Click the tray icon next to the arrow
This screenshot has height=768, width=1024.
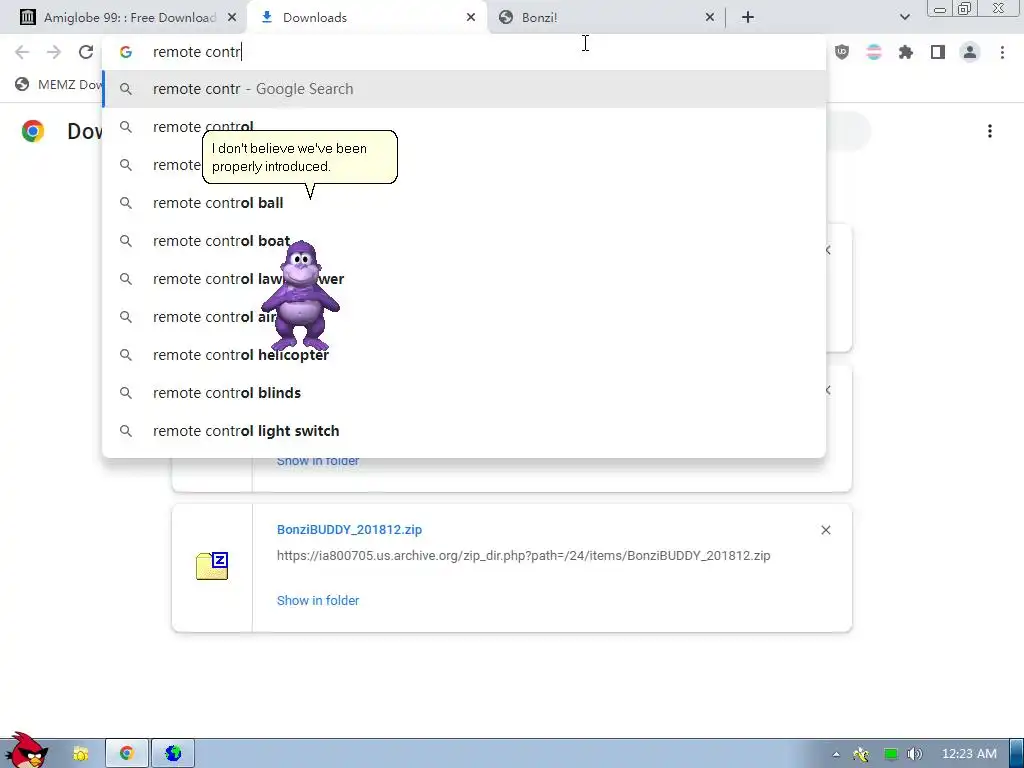861,754
